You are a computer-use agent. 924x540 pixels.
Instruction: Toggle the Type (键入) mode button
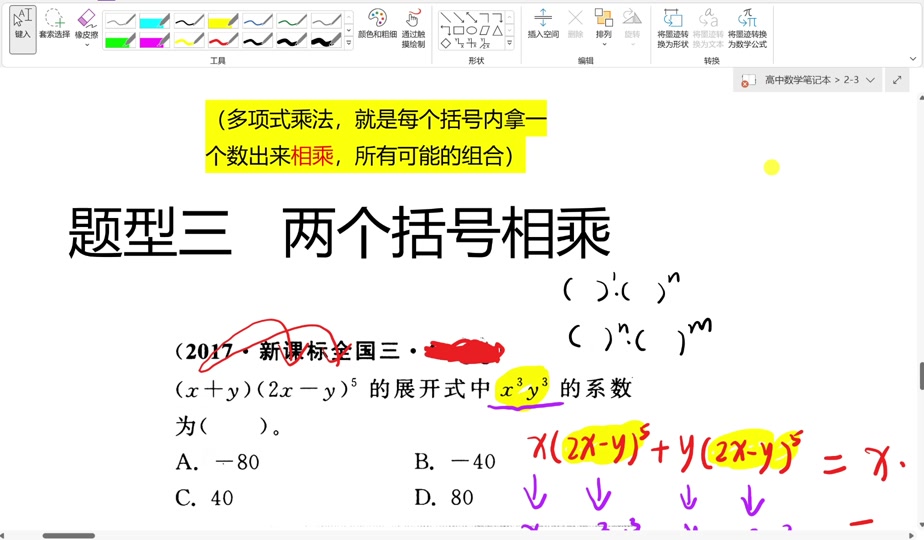23,29
